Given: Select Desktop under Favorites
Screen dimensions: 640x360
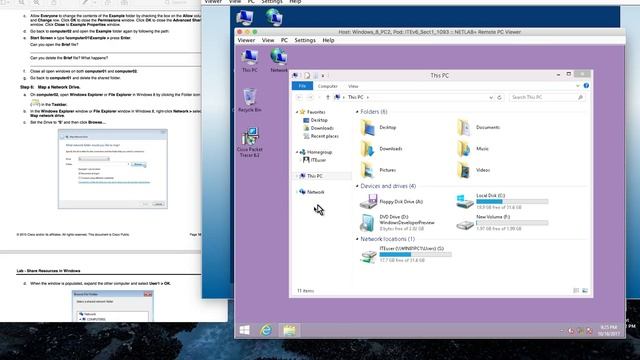Looking at the screenshot, I should coord(315,120).
